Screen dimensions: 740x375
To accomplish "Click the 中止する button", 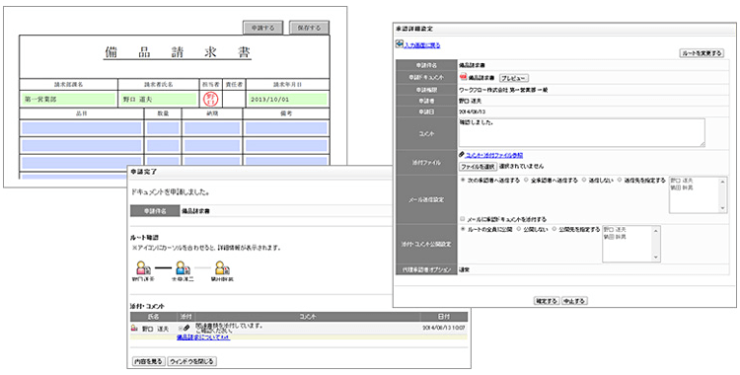I will [x=574, y=301].
